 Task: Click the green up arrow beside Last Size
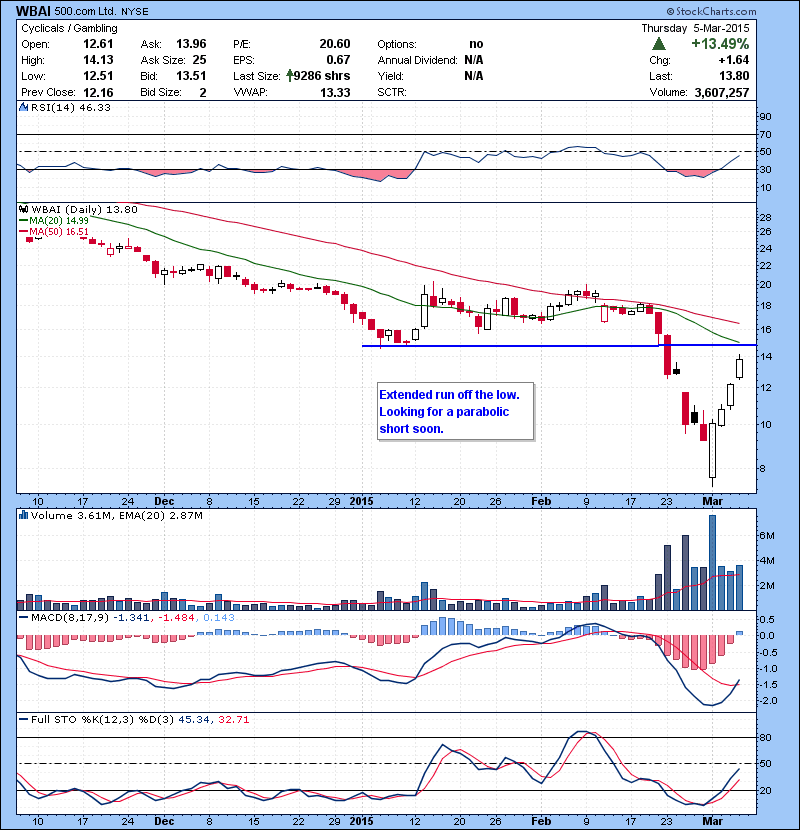coord(290,76)
